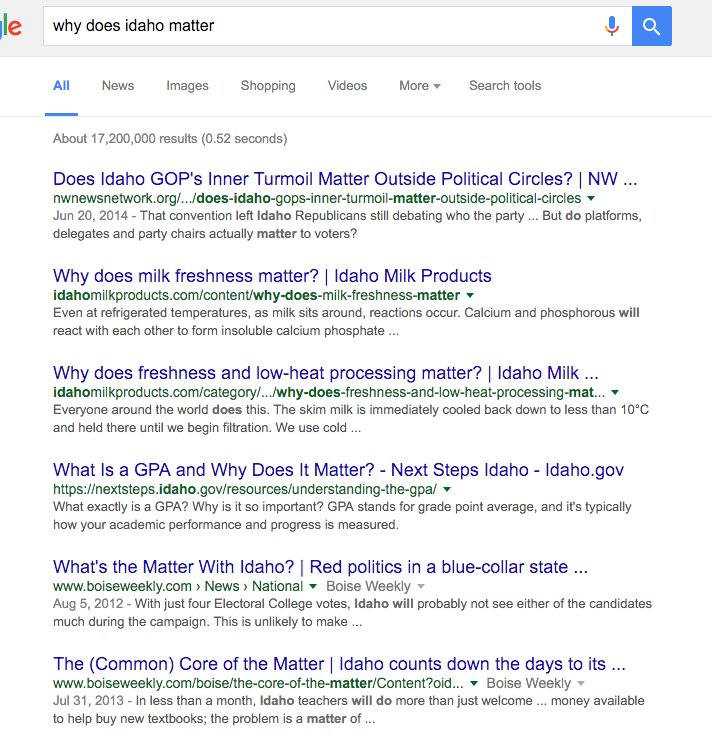712x746 pixels.
Task: Expand the green arrow beside the nwnewsnetwork.org URL
Action: pos(591,198)
